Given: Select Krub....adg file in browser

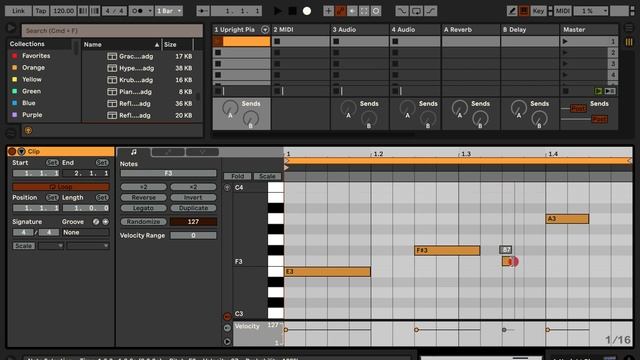Looking at the screenshot, I should click(x=136, y=80).
